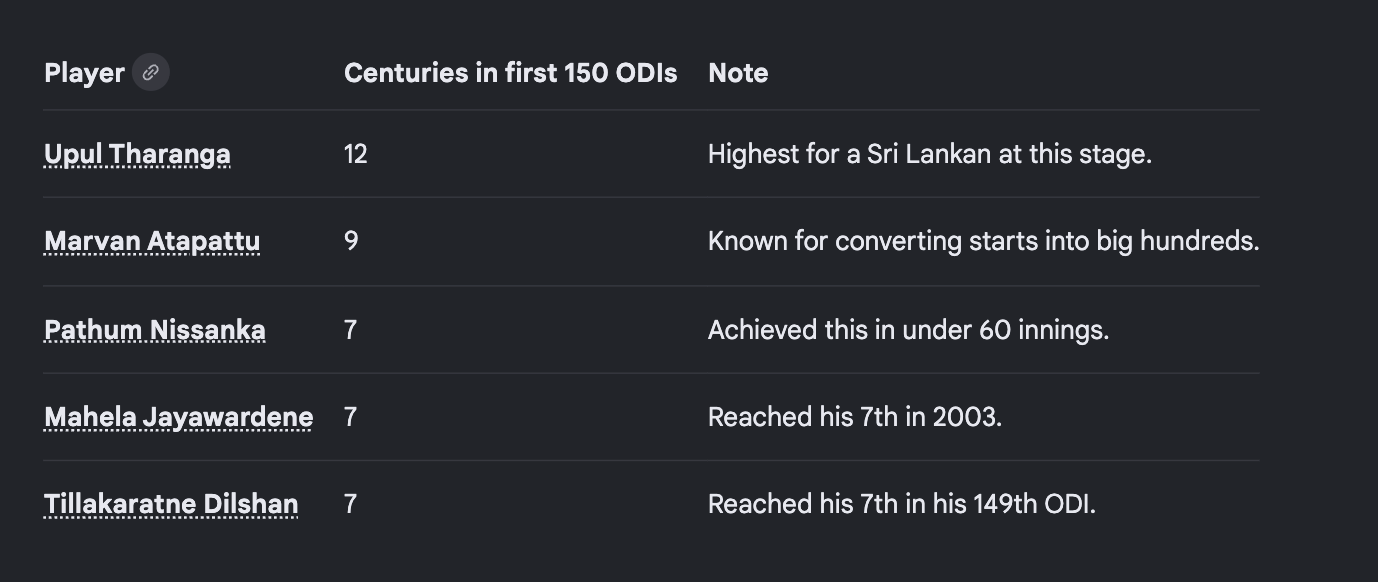The height and width of the screenshot is (582, 1378).
Task: Select the 'Reached his 7th in 2003' note
Action: click(855, 416)
